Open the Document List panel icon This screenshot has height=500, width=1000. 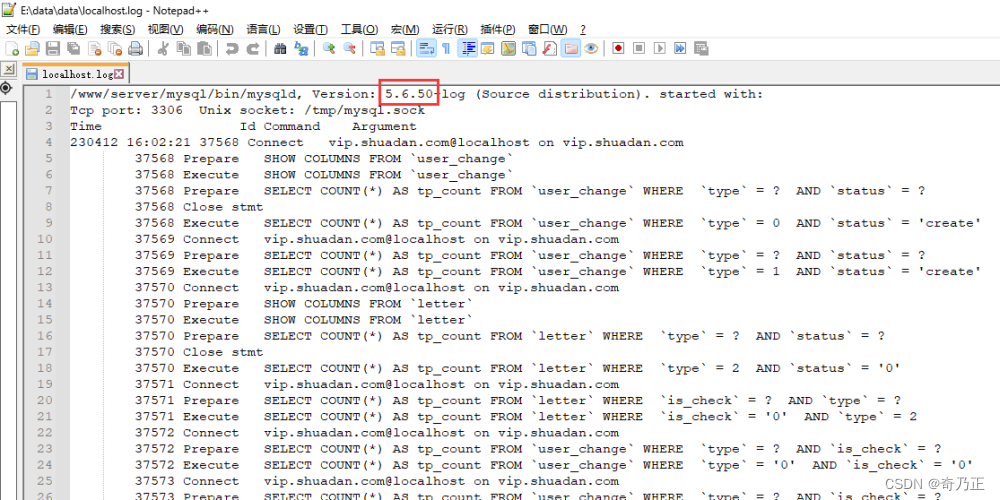(529, 48)
